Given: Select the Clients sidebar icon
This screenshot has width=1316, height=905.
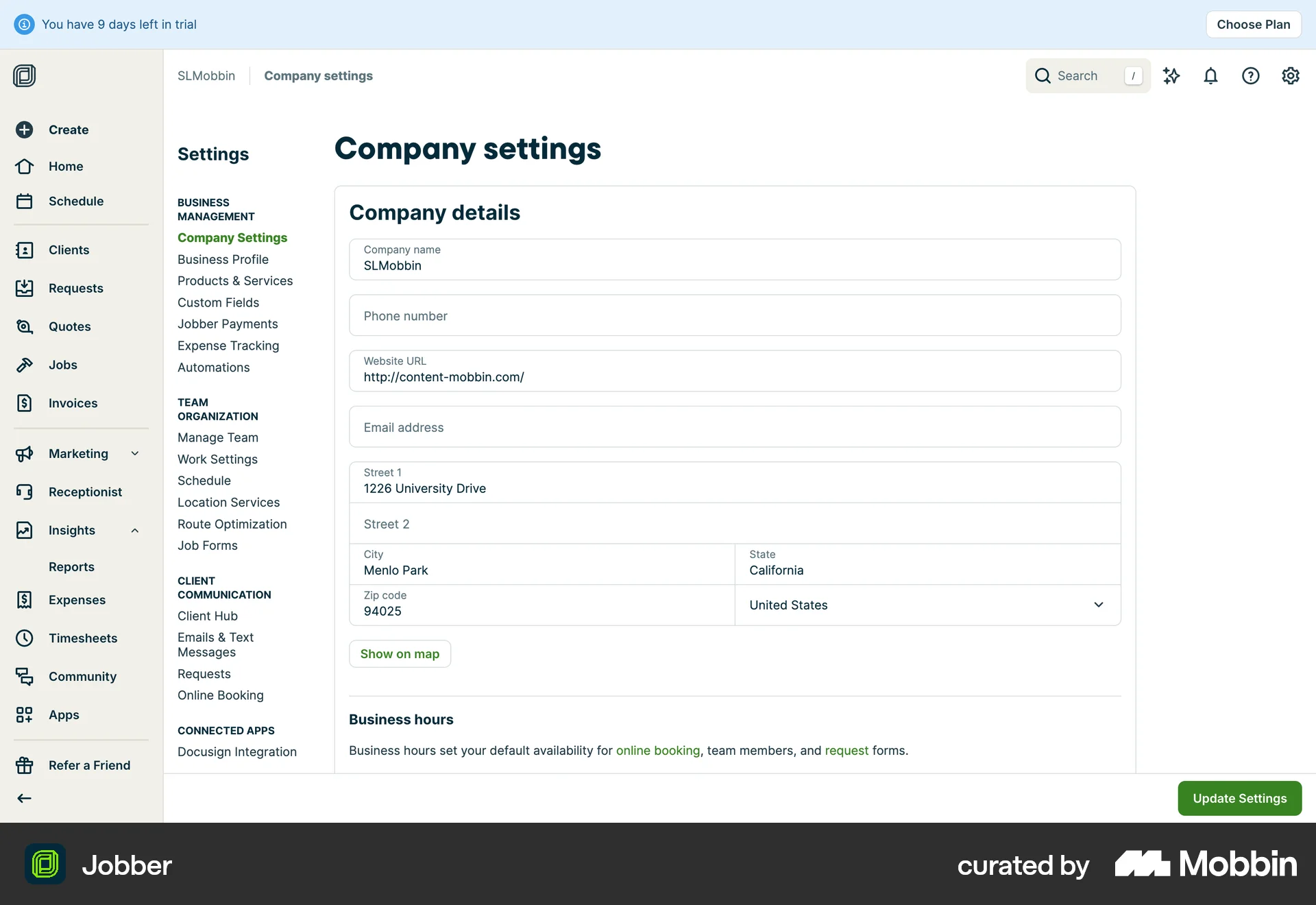Looking at the screenshot, I should (25, 250).
